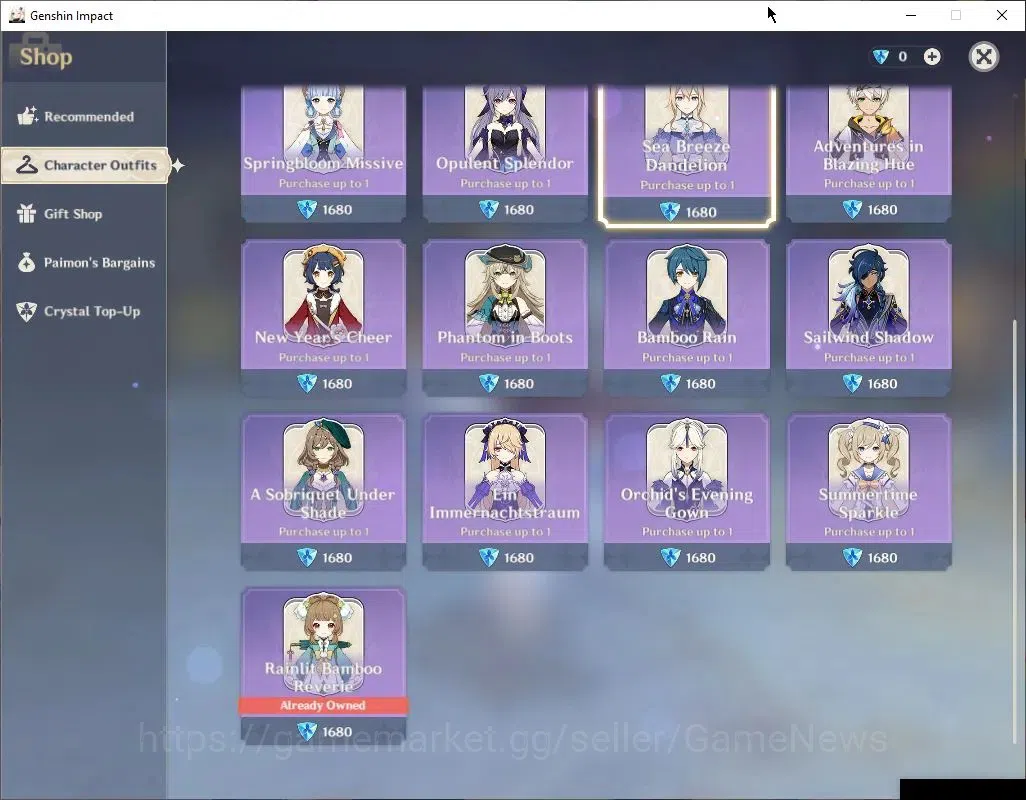Select the Springbloom Missive outfit card

(323, 152)
